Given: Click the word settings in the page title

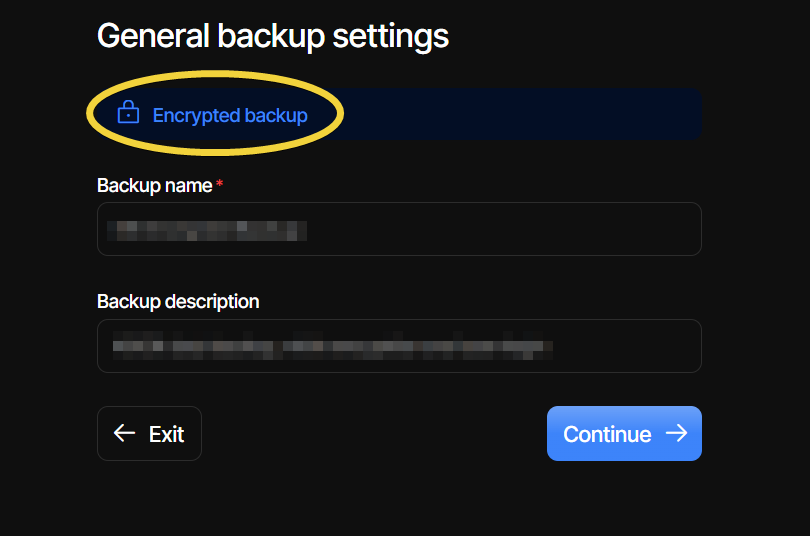Looking at the screenshot, I should 391,36.
